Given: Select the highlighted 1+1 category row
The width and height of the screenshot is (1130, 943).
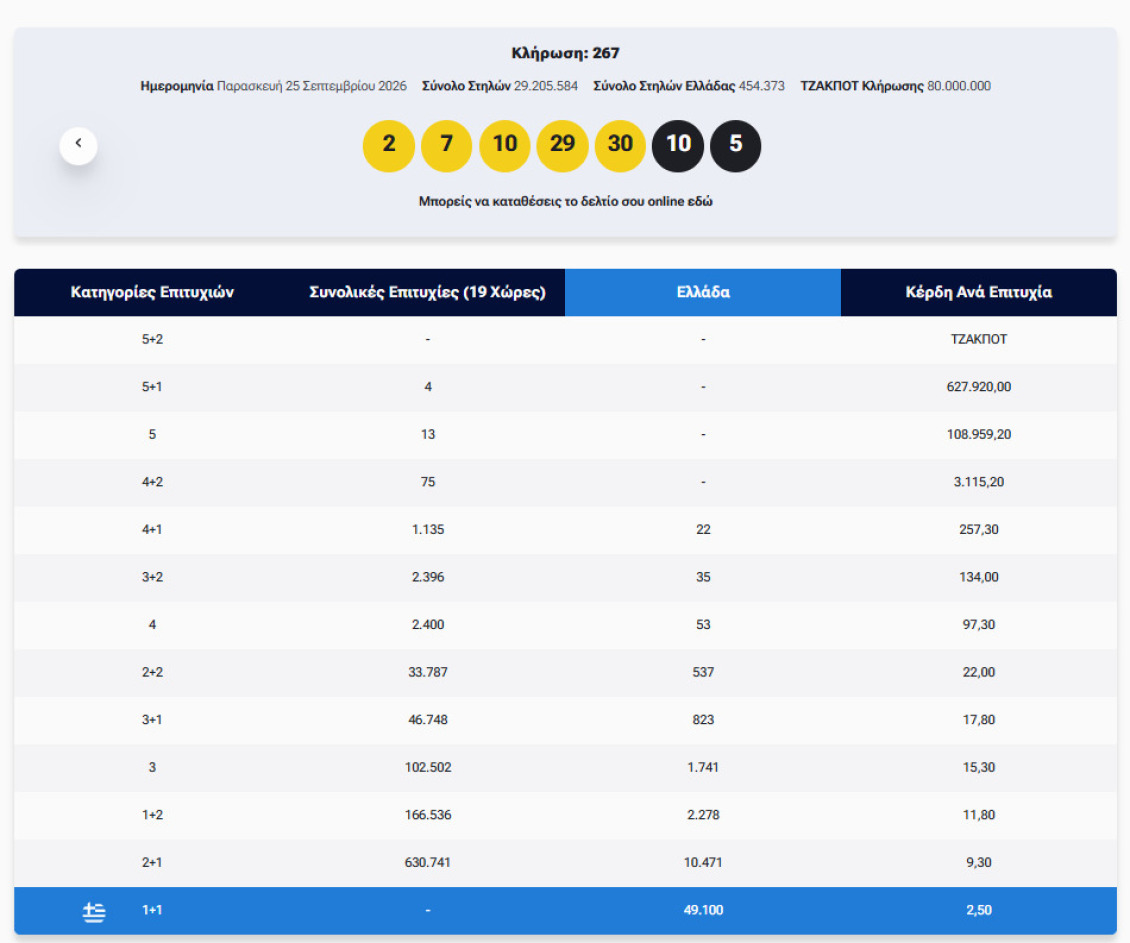Looking at the screenshot, I should click(566, 911).
